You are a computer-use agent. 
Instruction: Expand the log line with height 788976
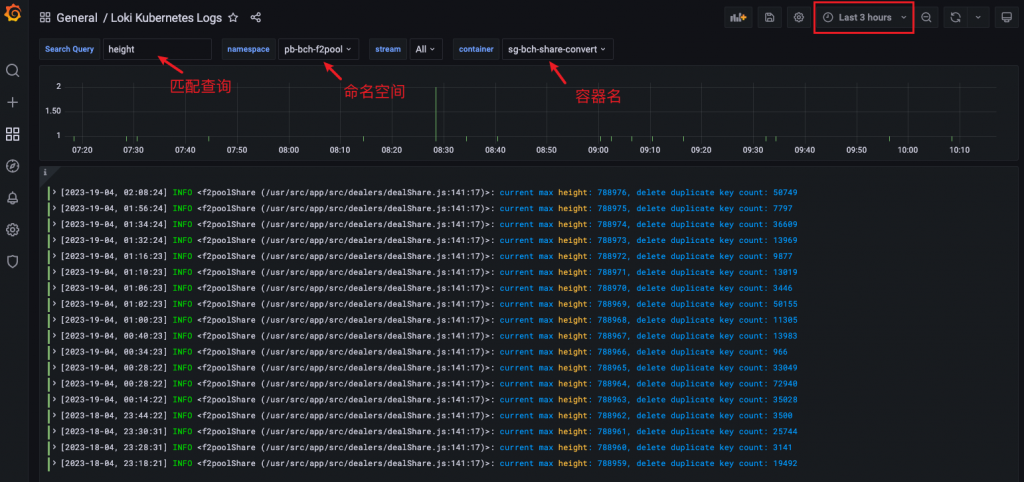pos(55,193)
